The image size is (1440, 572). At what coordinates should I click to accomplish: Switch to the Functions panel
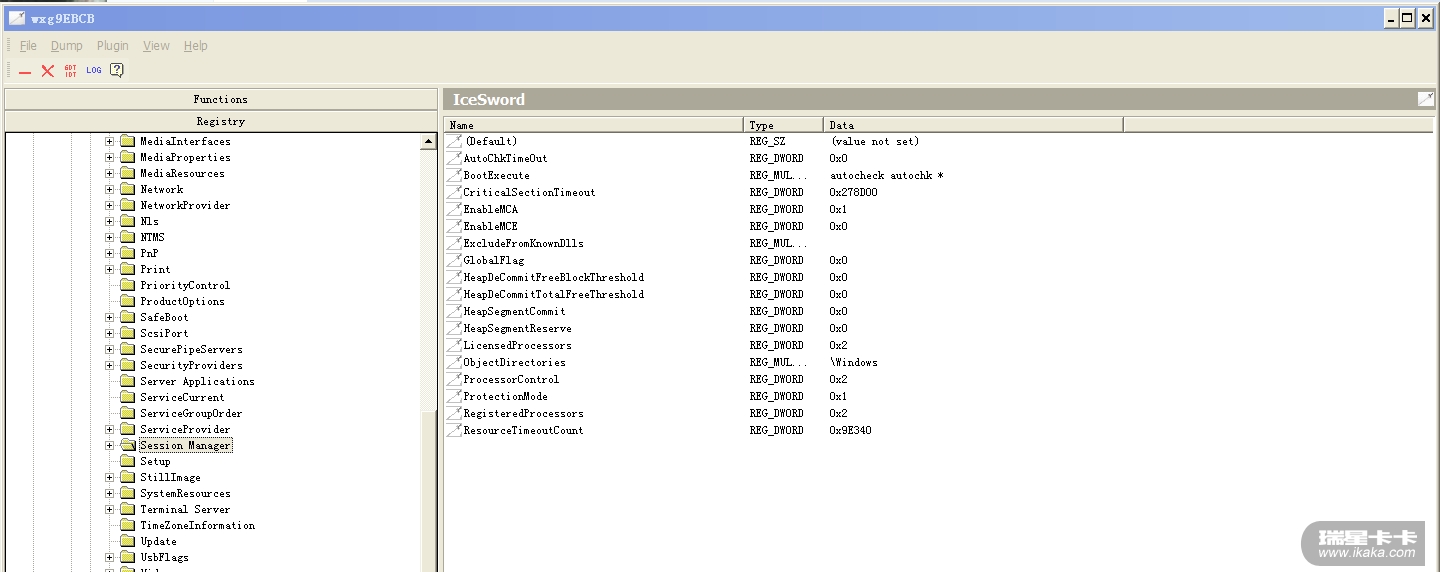pos(220,99)
